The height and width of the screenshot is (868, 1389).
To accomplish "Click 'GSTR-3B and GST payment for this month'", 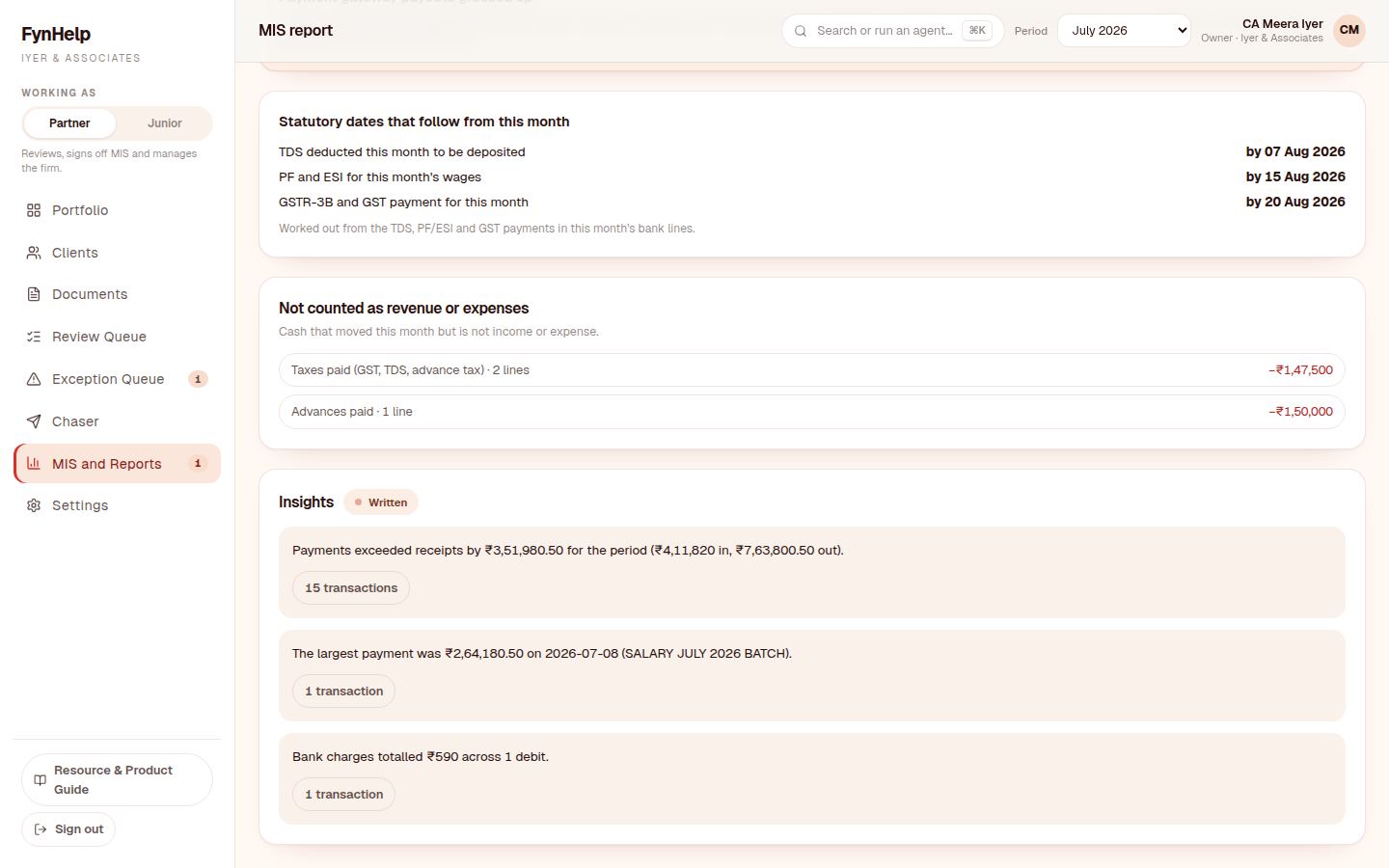I will pos(403,203).
